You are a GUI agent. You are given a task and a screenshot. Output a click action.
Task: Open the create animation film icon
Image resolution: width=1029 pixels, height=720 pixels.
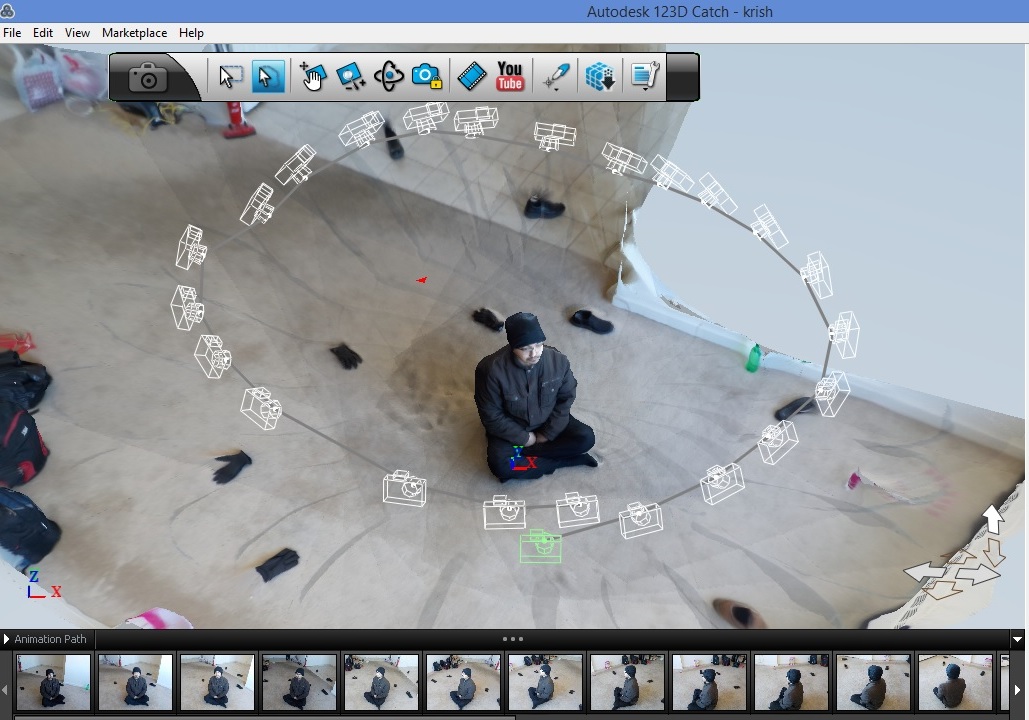click(x=471, y=77)
